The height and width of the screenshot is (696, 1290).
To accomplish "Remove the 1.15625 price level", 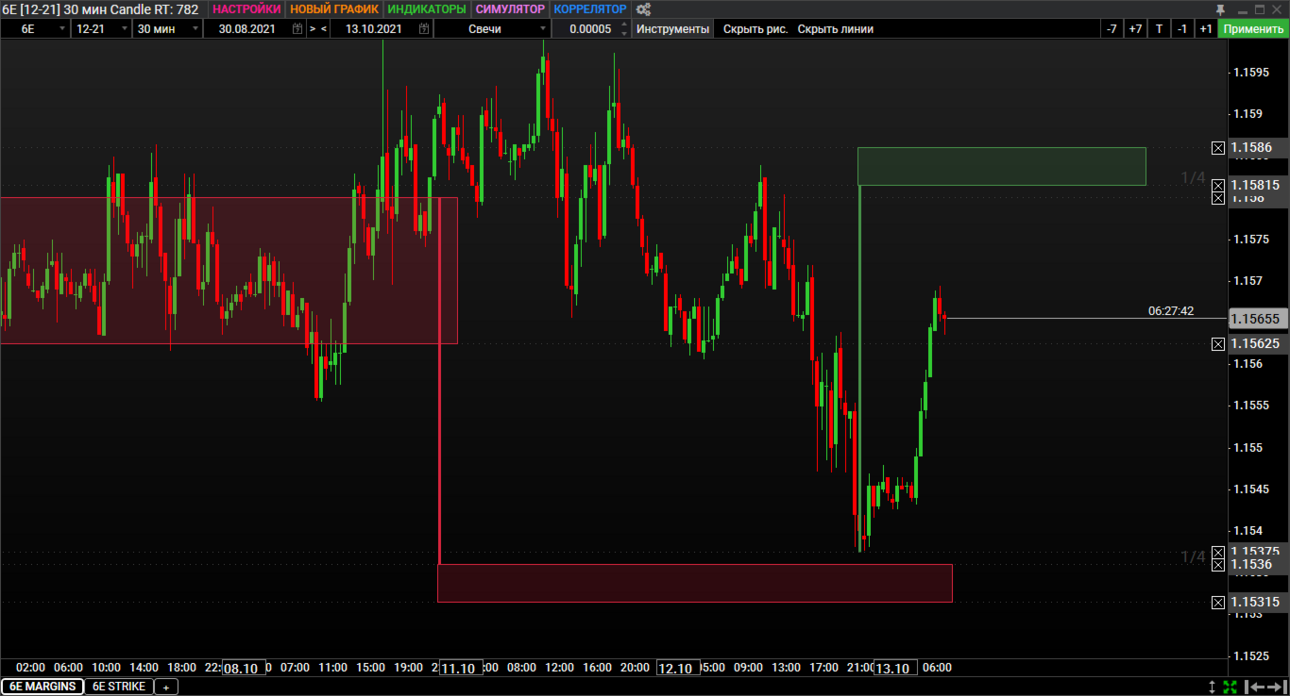I will [1218, 344].
